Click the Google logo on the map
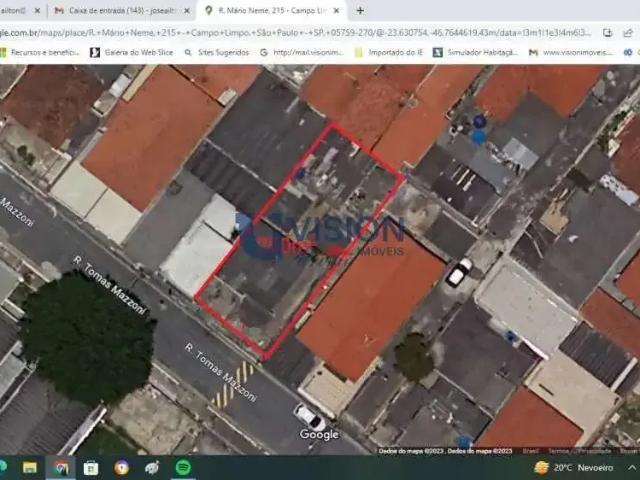 click(319, 435)
